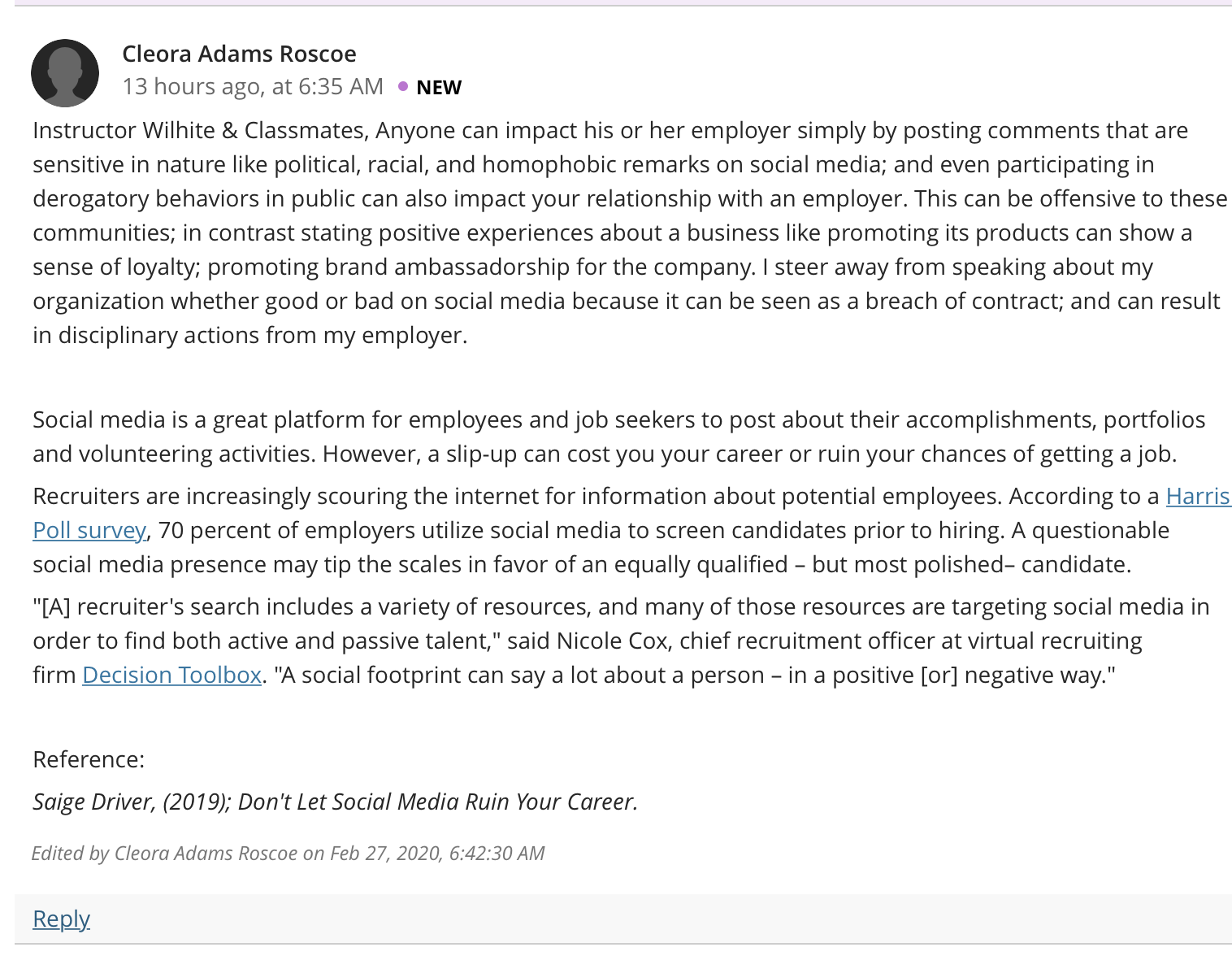Open the Harris link at line end
Screen dimensions: 1232x956
pos(1199,496)
